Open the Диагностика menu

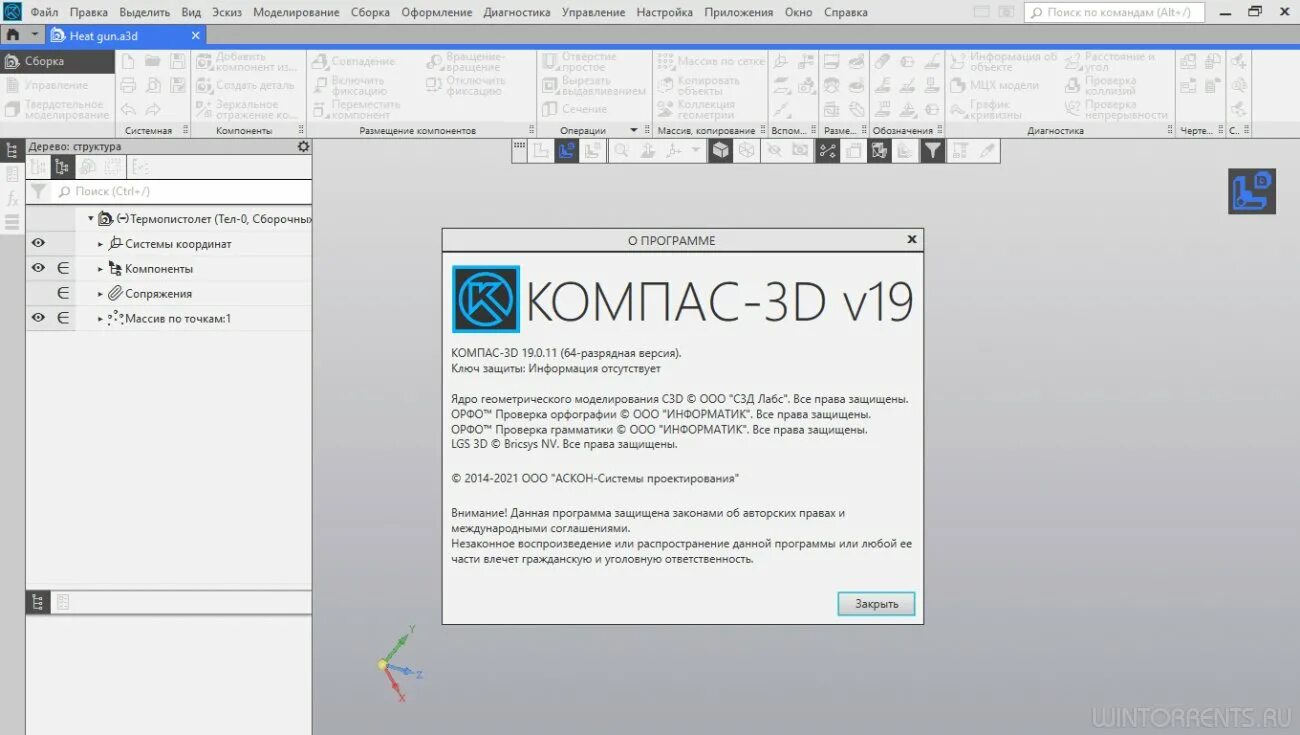click(516, 12)
